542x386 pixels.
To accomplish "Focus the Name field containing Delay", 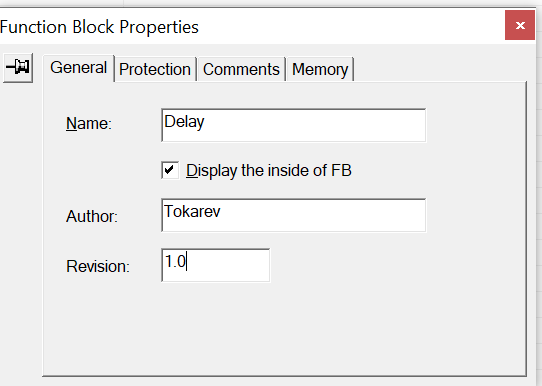I will [x=293, y=125].
